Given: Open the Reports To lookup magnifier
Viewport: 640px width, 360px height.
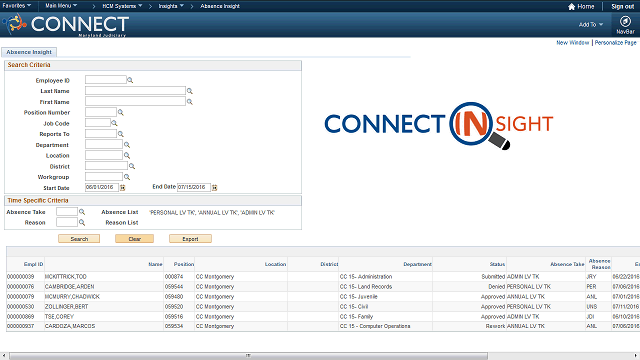Looking at the screenshot, I should [x=120, y=134].
